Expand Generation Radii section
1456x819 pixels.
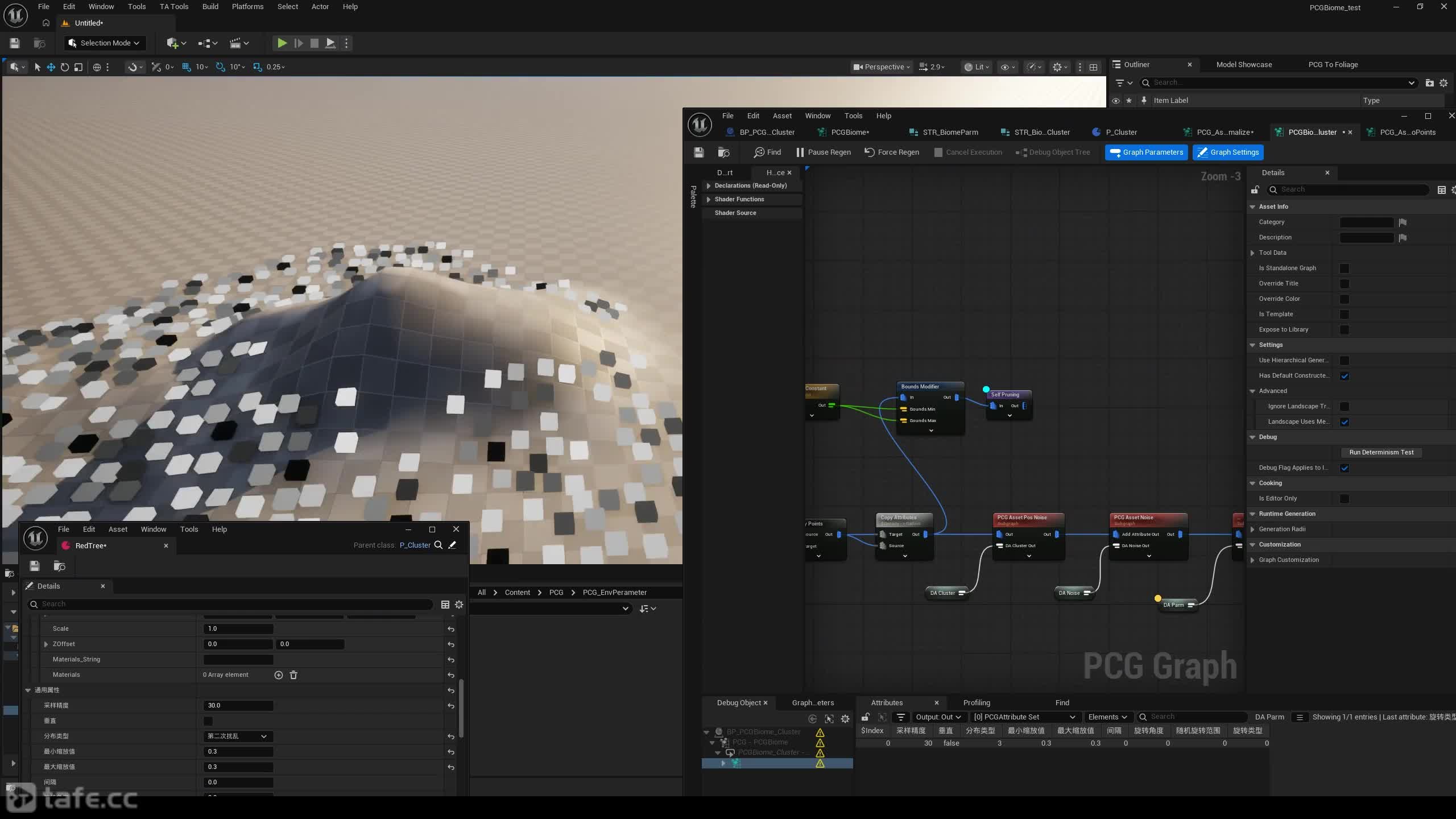click(1252, 530)
